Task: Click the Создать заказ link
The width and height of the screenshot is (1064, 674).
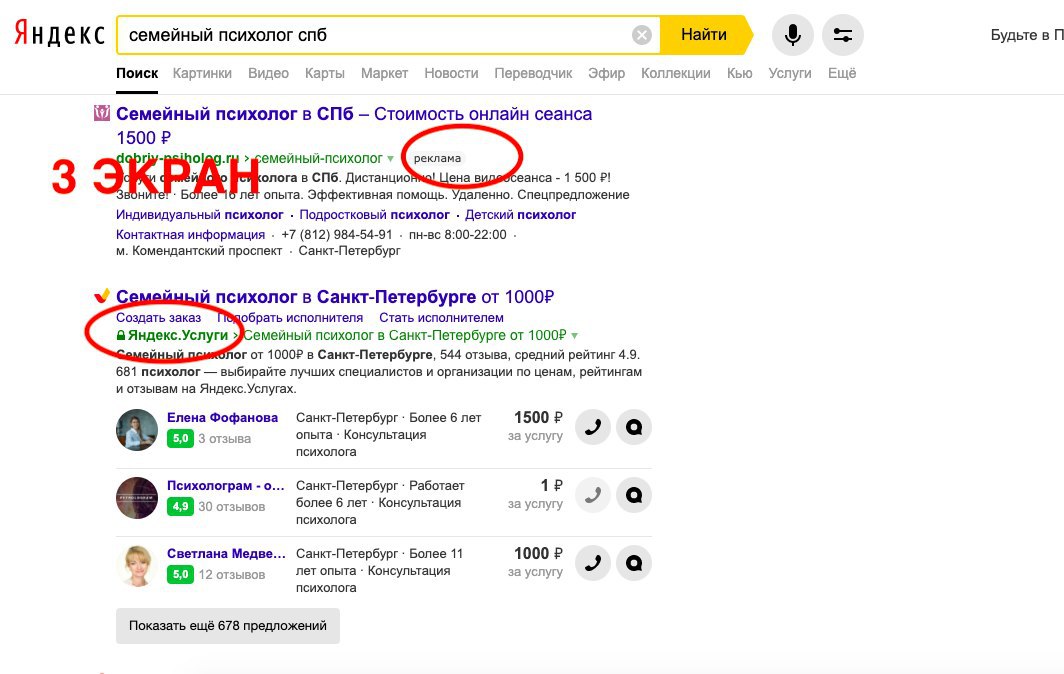Action: pyautogui.click(x=158, y=318)
